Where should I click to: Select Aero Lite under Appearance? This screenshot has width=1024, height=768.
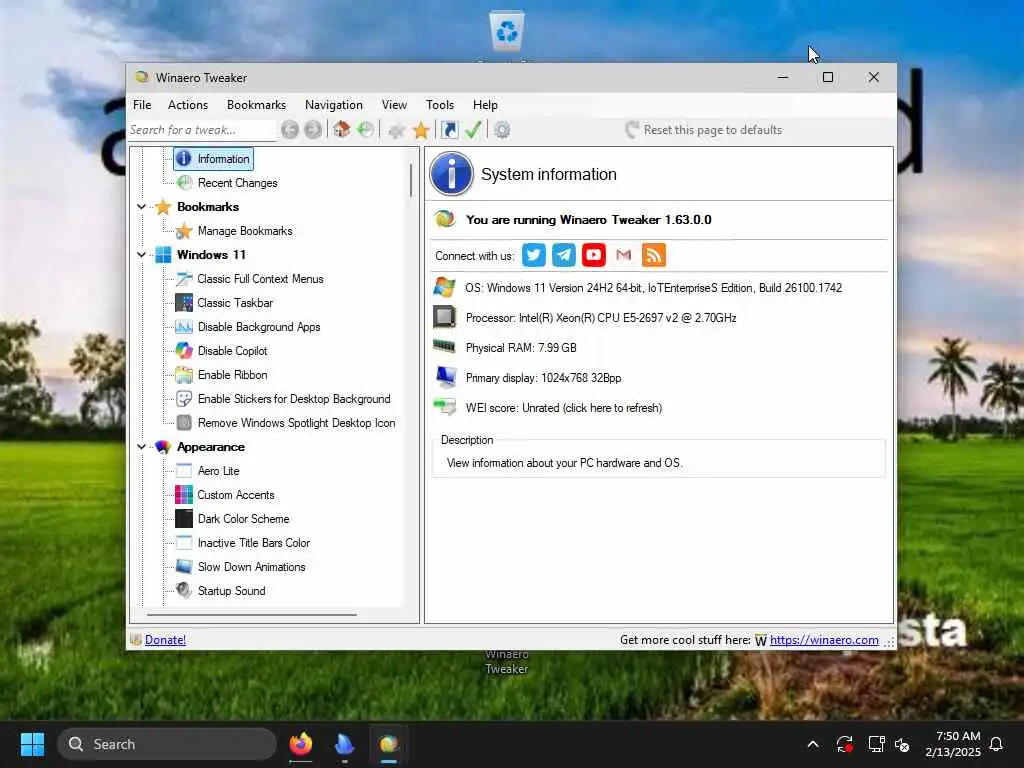[218, 471]
